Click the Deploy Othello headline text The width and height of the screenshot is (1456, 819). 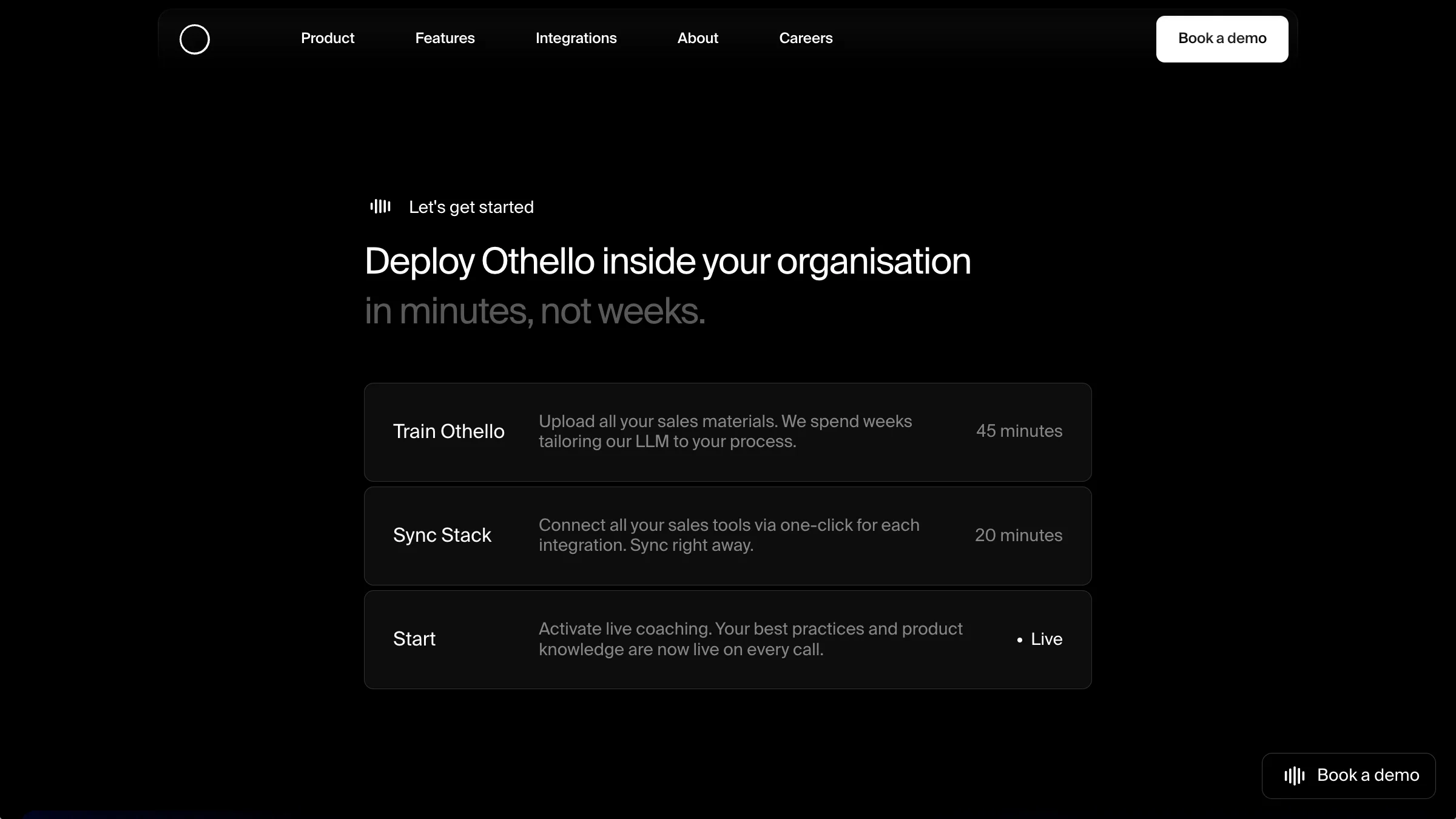pos(667,261)
